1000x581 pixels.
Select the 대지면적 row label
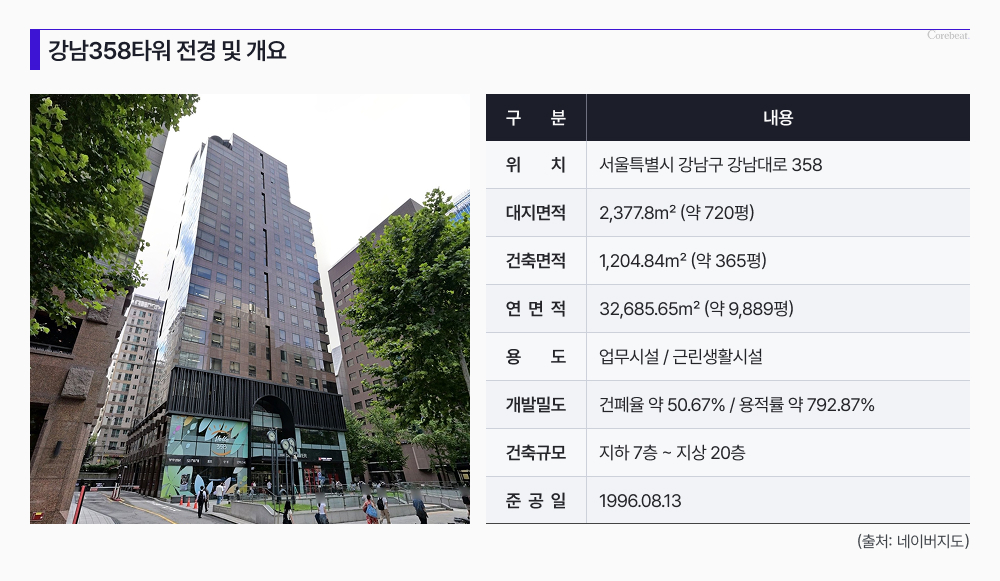pyautogui.click(x=536, y=213)
